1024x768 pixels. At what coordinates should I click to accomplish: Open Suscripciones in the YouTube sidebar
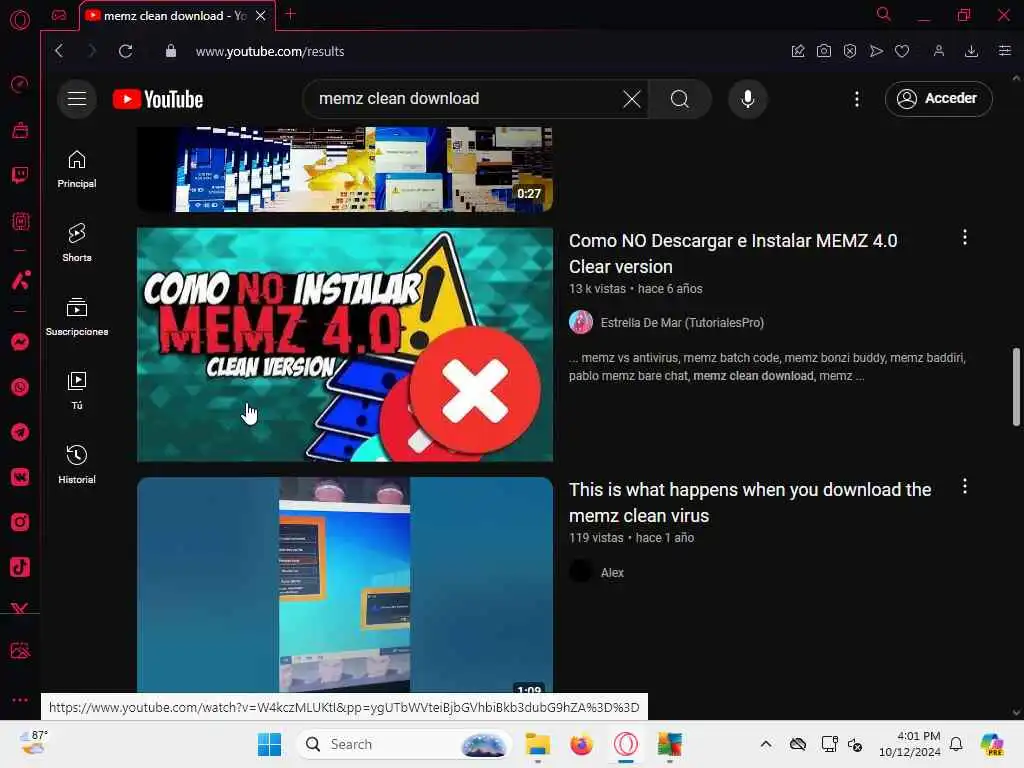76,317
